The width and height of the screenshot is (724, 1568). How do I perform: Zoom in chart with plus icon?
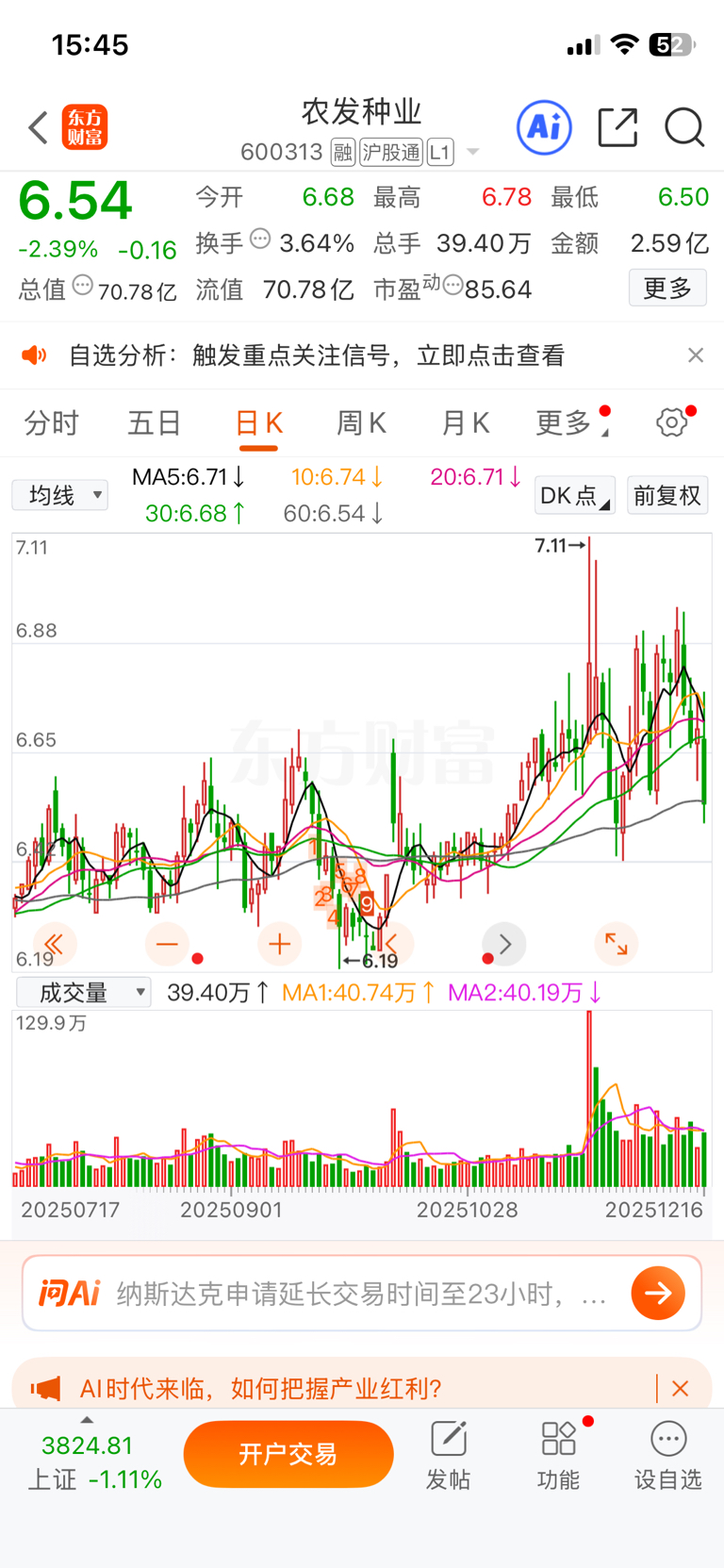coord(279,944)
